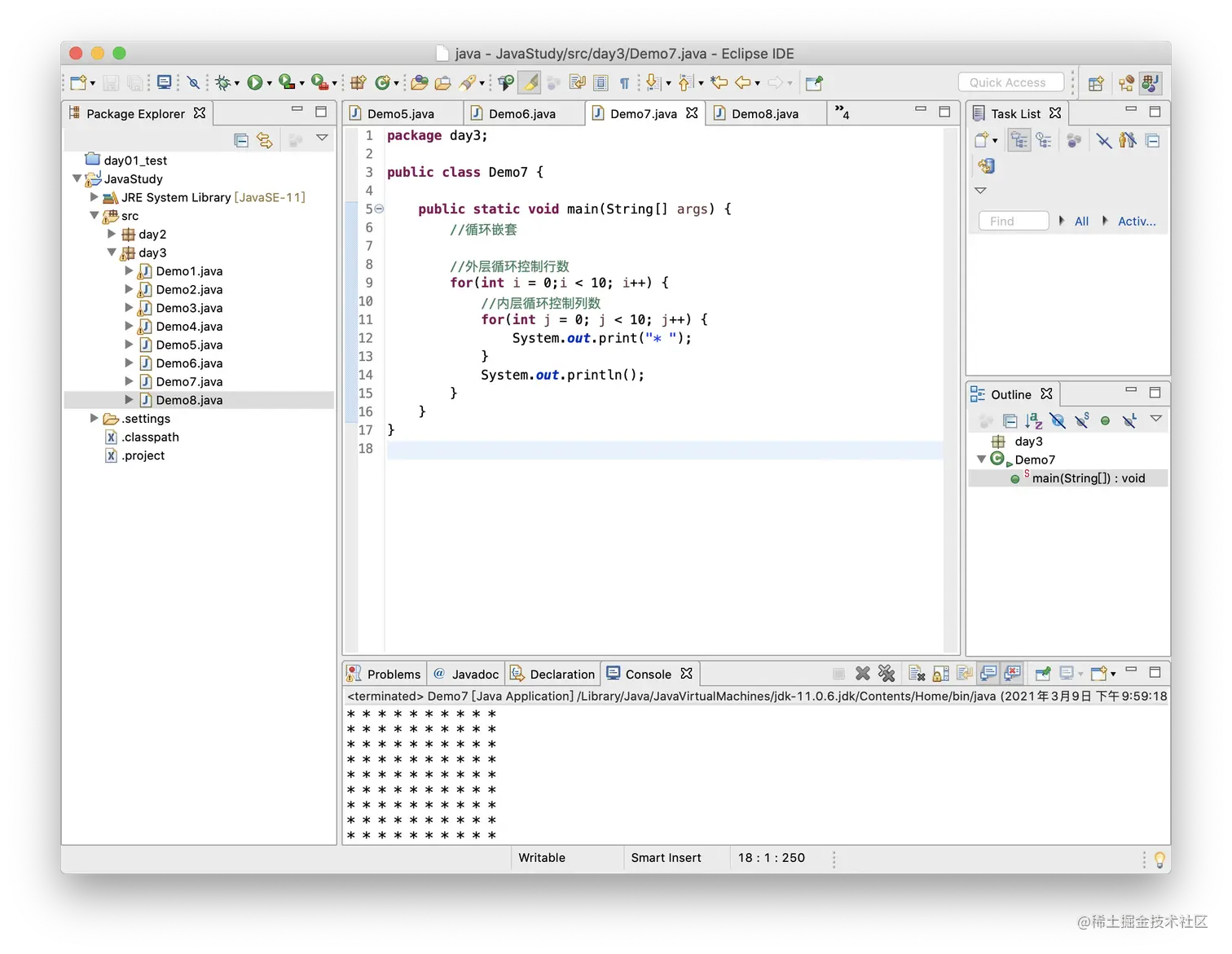Click the New Java Class icon
The height and width of the screenshot is (954, 1232).
point(381,82)
